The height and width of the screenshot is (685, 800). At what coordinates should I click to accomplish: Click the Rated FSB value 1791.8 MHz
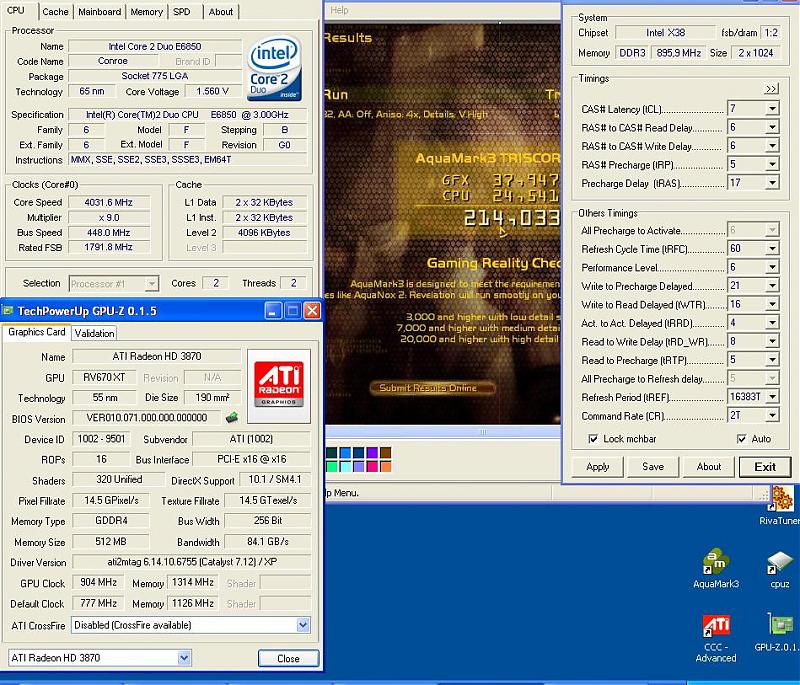click(x=109, y=247)
